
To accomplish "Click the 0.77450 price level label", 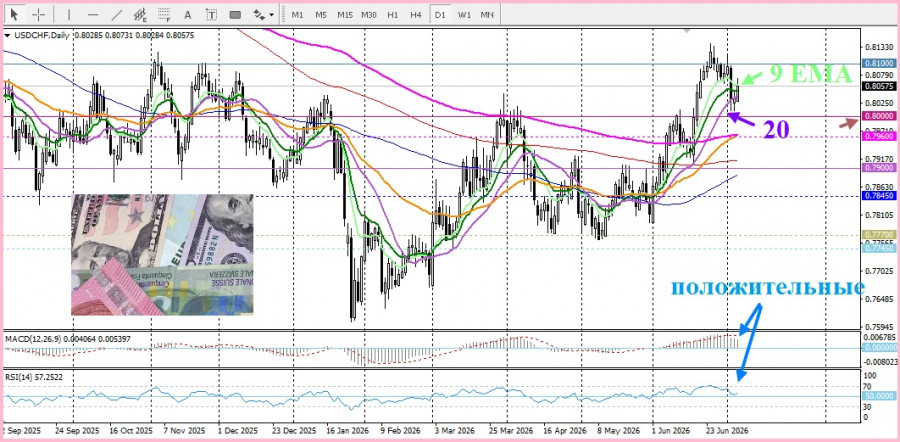I will 879,248.
